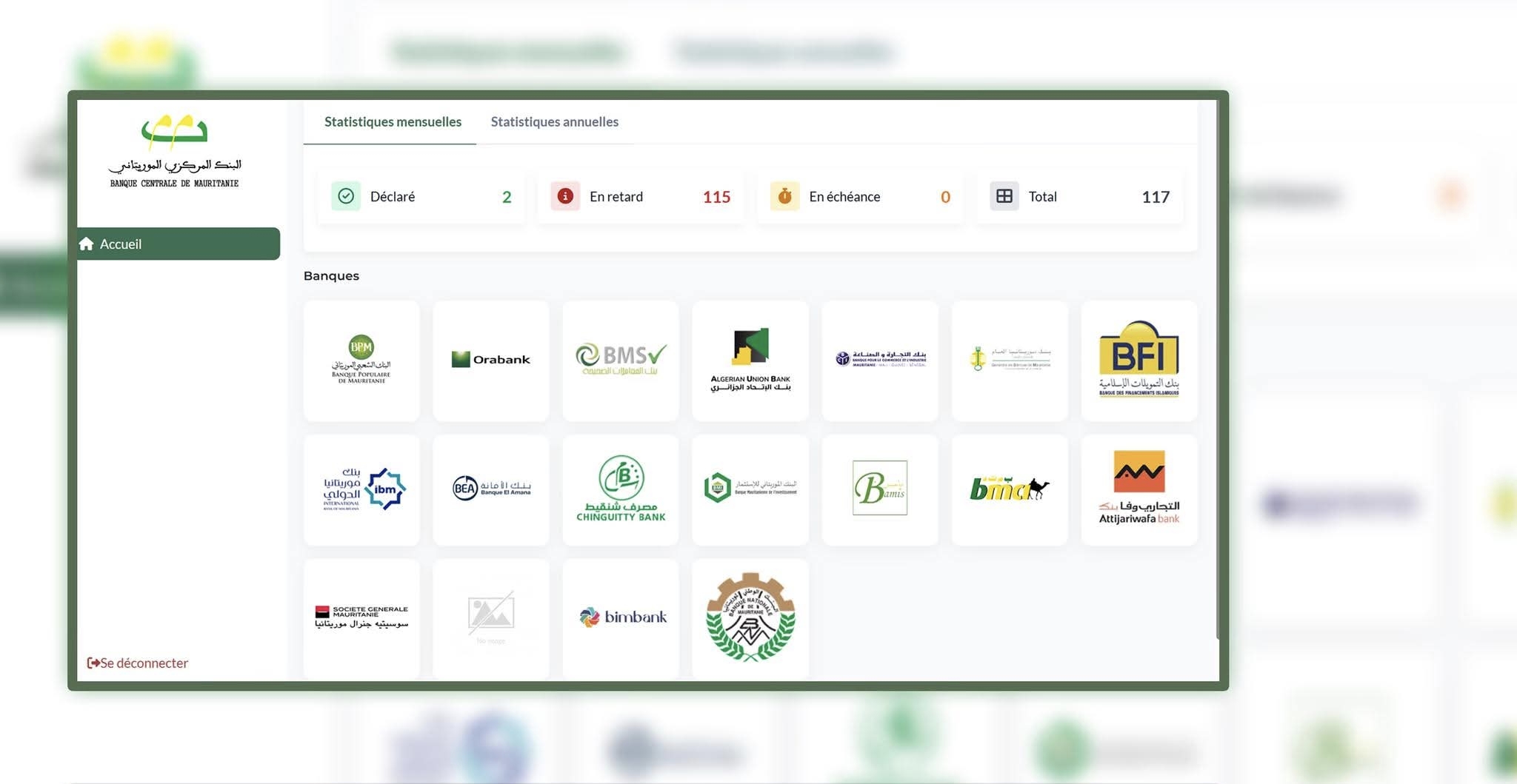Switch to Statistiques annuelles tab

click(x=554, y=122)
